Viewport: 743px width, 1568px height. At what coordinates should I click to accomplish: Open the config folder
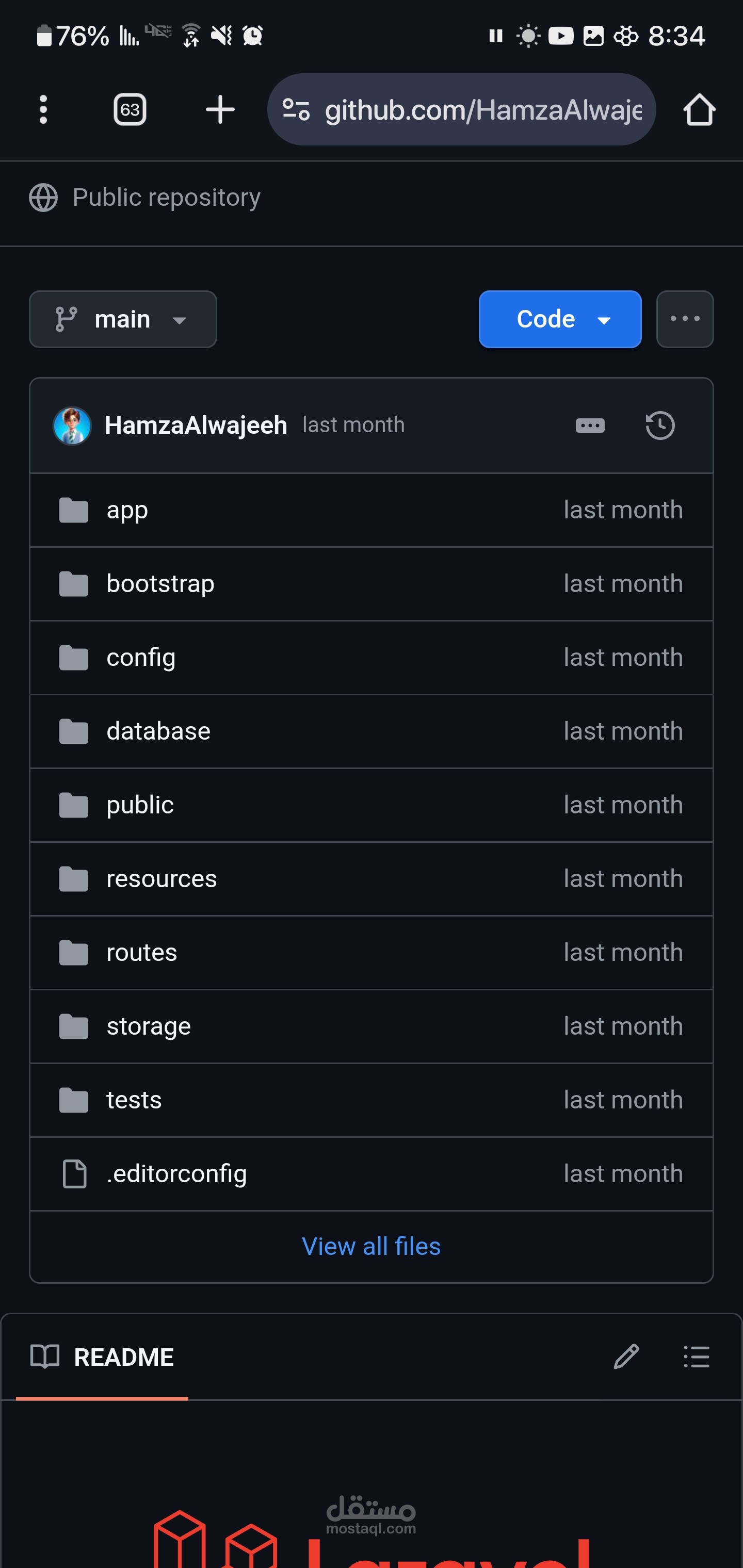click(141, 658)
